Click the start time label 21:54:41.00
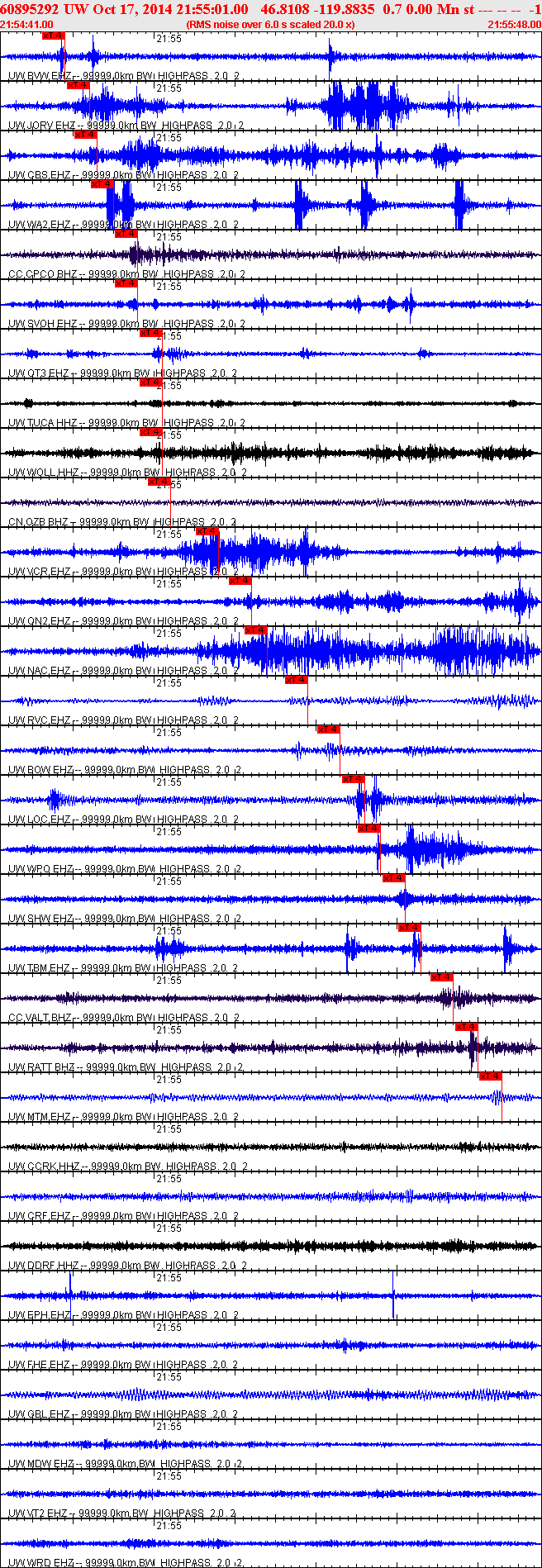The image size is (542, 1568). pyautogui.click(x=27, y=25)
